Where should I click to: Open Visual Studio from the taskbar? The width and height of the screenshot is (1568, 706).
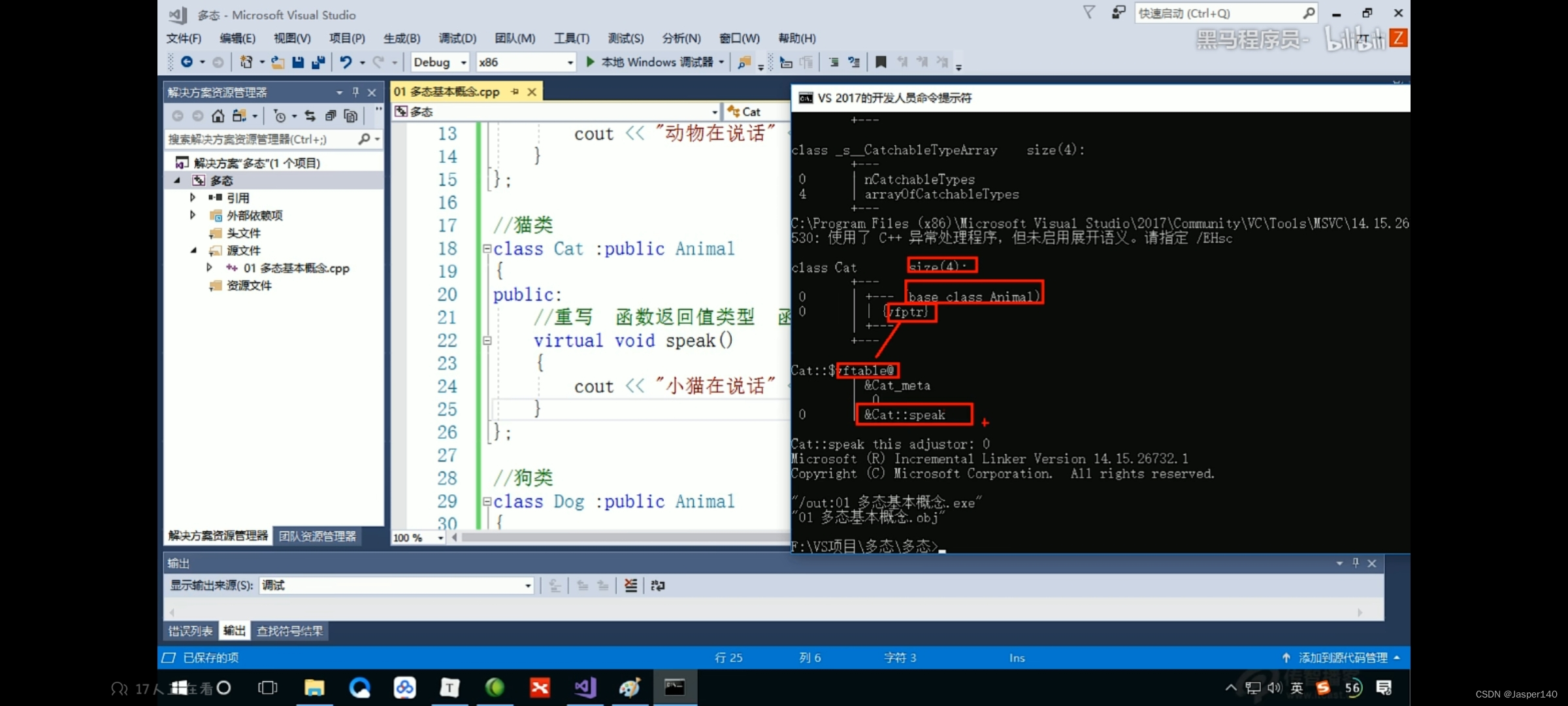[585, 688]
